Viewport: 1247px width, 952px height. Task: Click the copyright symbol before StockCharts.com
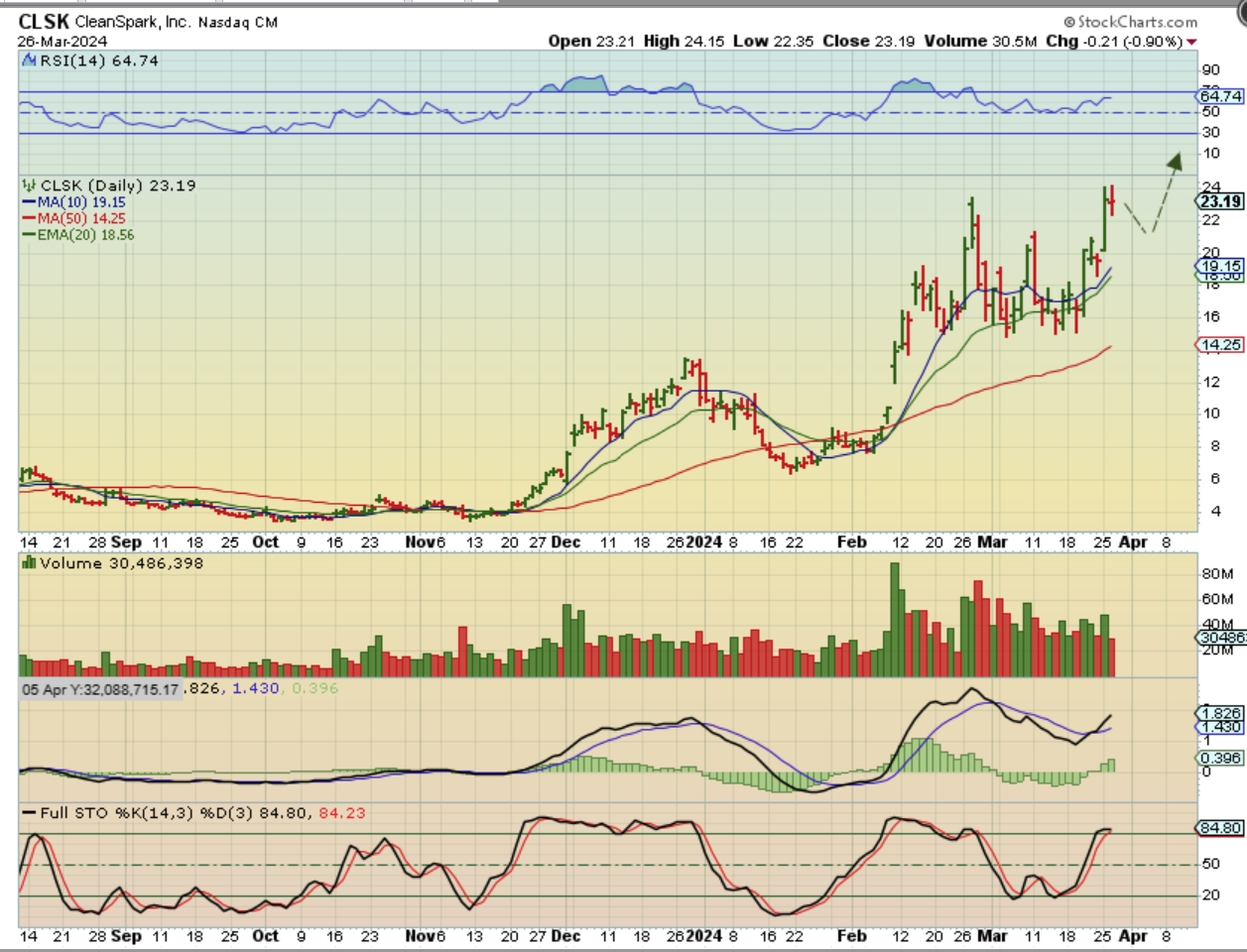(1069, 22)
